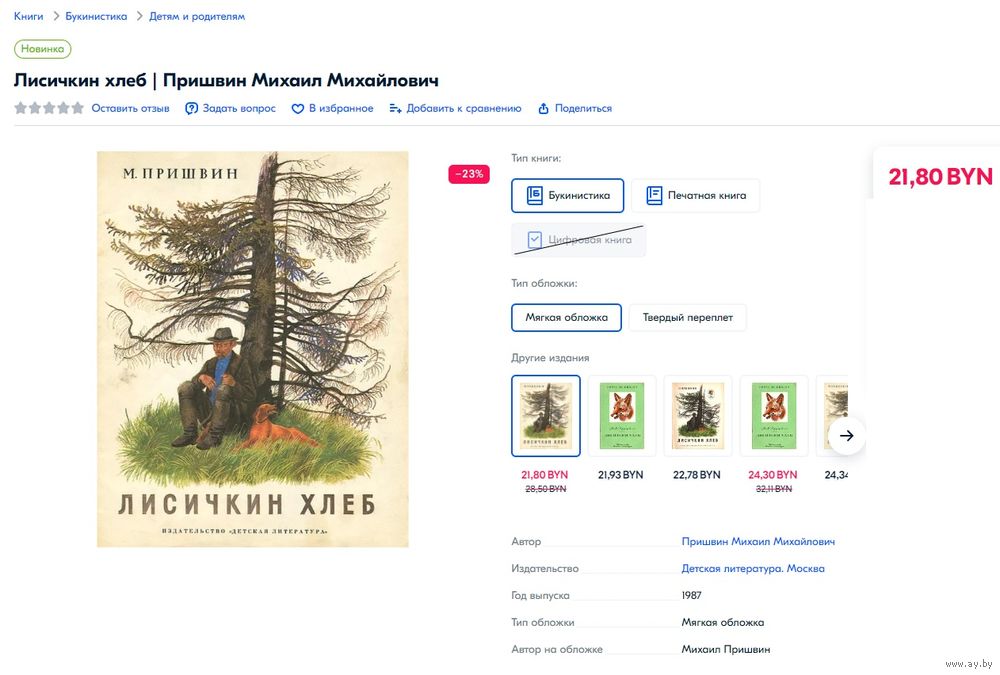The width and height of the screenshot is (1000, 675).
Task: Open the large Лисичкин хлеб cover image
Action: click(x=253, y=349)
